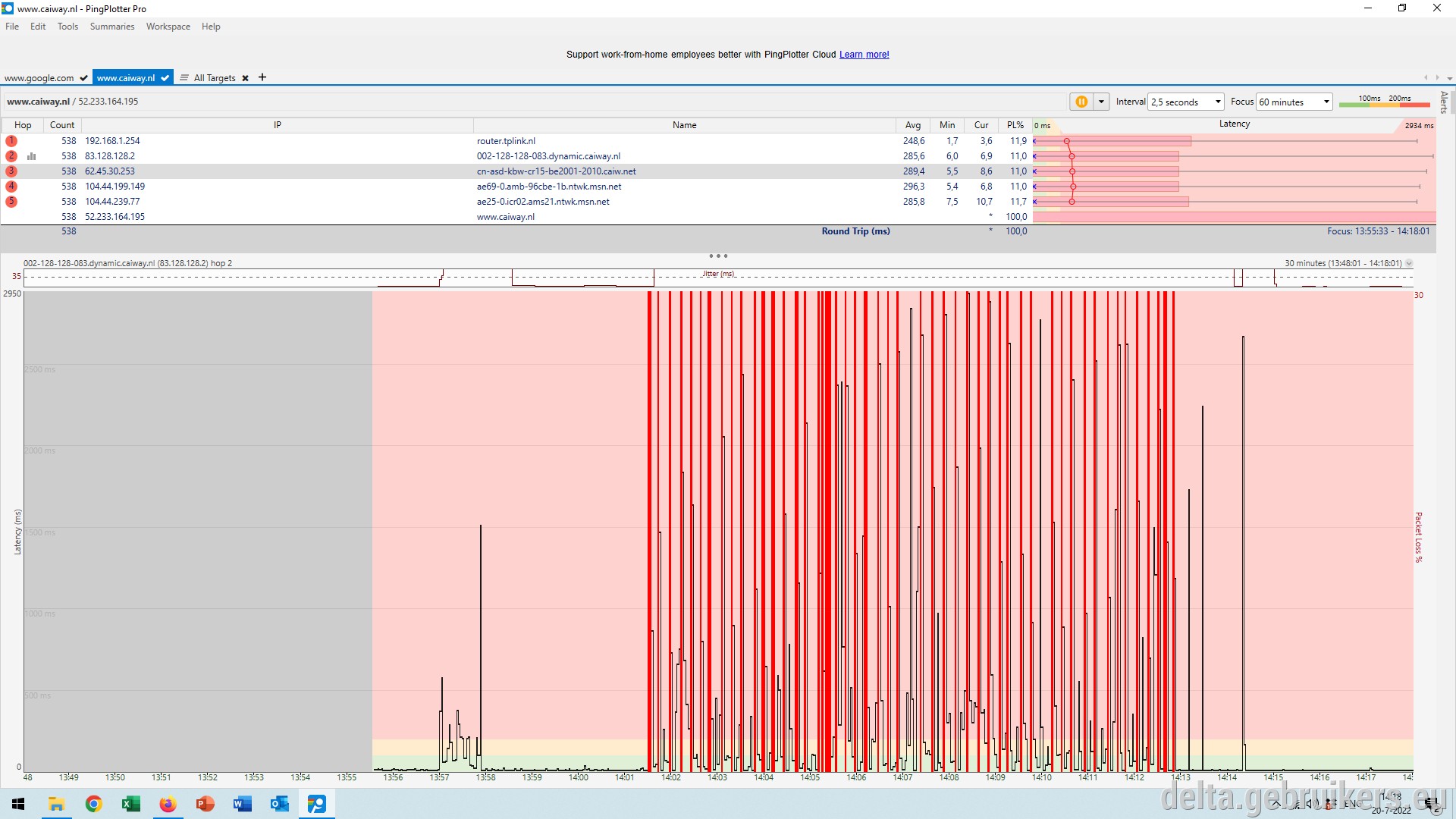Pause tracing with the orange pause button

pos(1081,102)
